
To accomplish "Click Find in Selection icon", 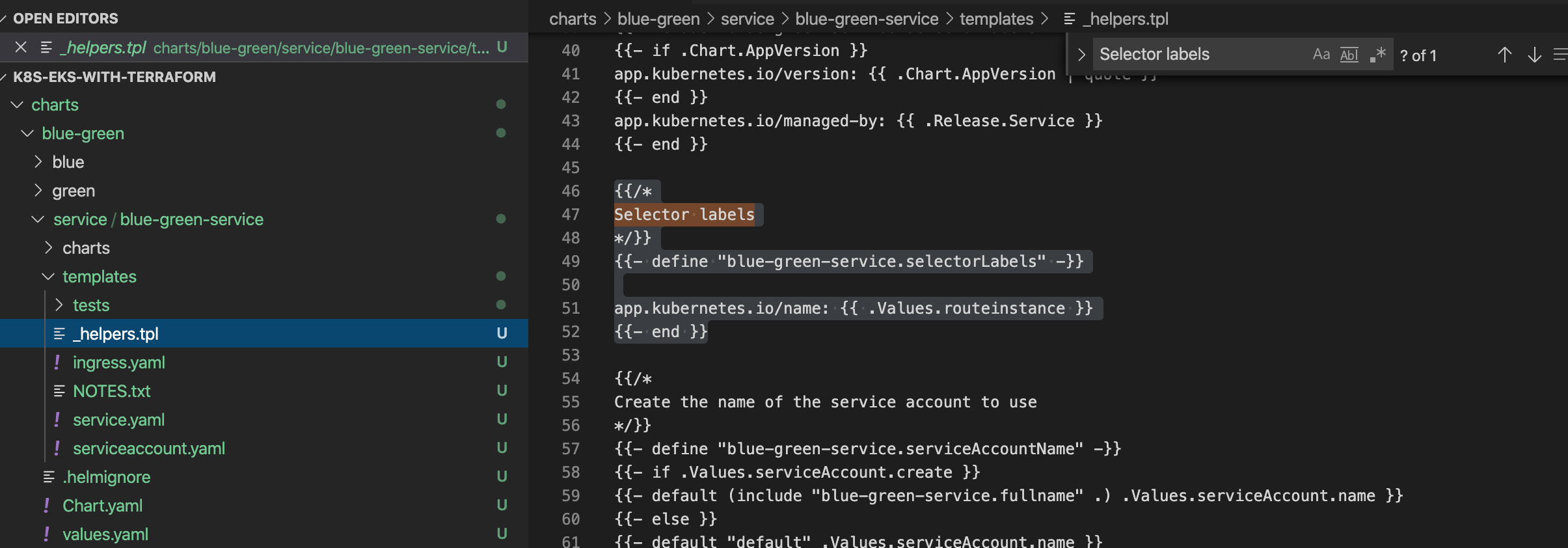I will coord(1560,55).
